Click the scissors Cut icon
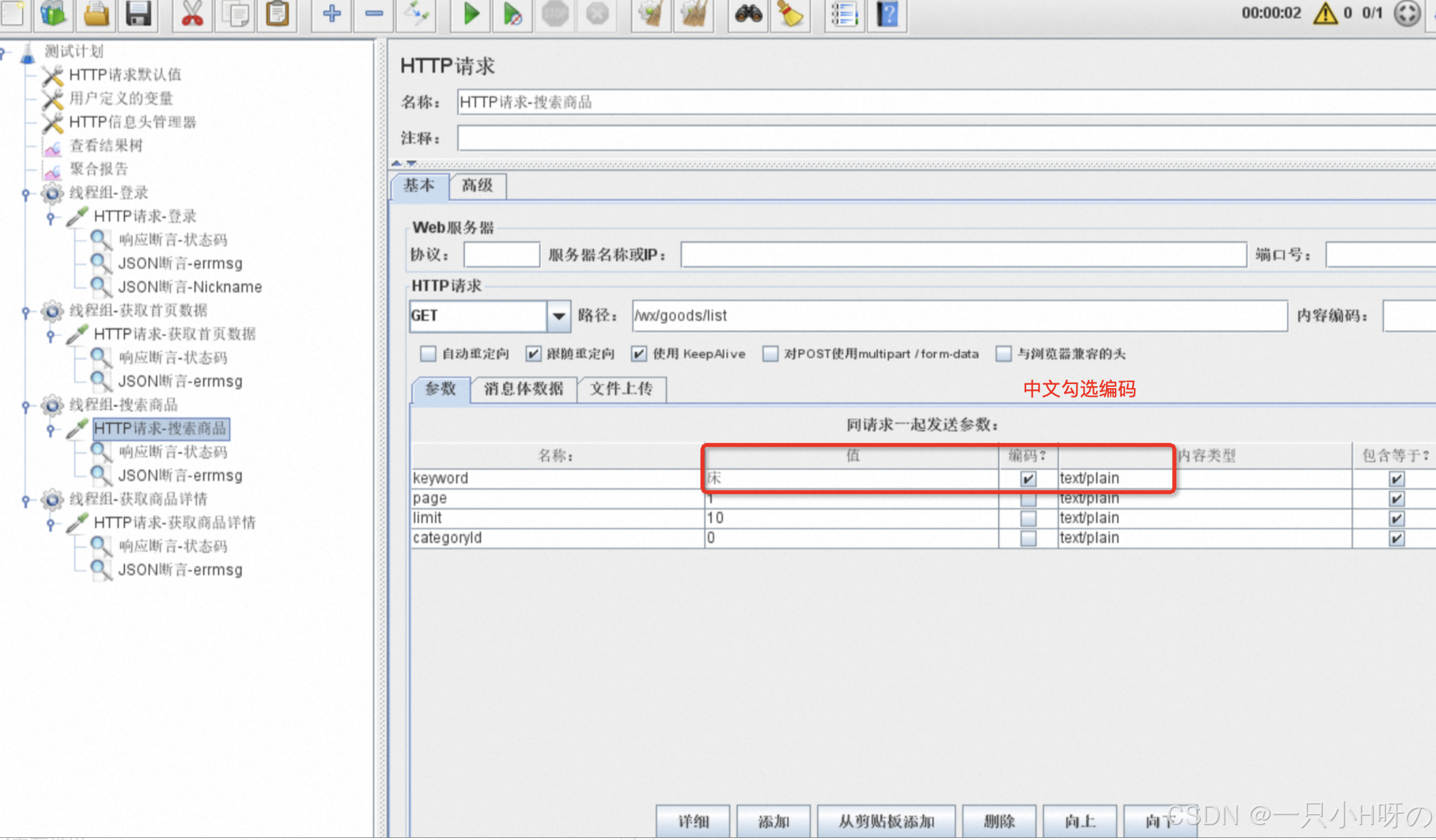 193,14
